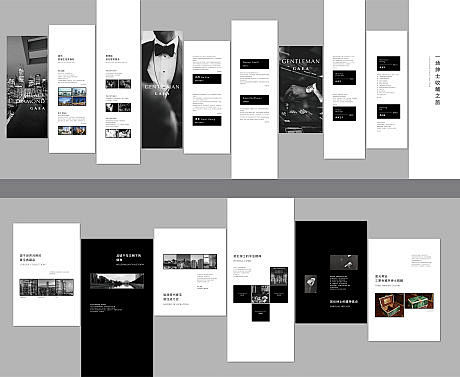This screenshot has width=460, height=377.
Task: Select the all-black panel with lake panorama
Action: pyautogui.click(x=117, y=308)
